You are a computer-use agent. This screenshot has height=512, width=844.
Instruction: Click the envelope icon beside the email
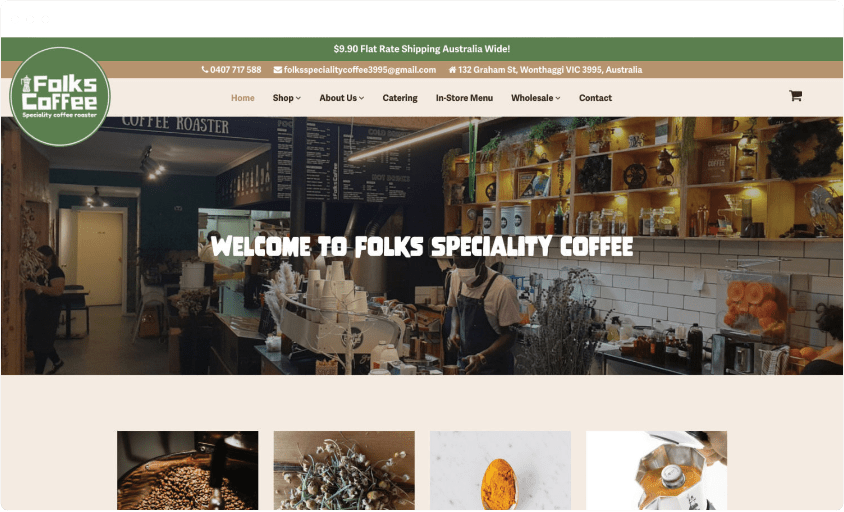coord(277,69)
